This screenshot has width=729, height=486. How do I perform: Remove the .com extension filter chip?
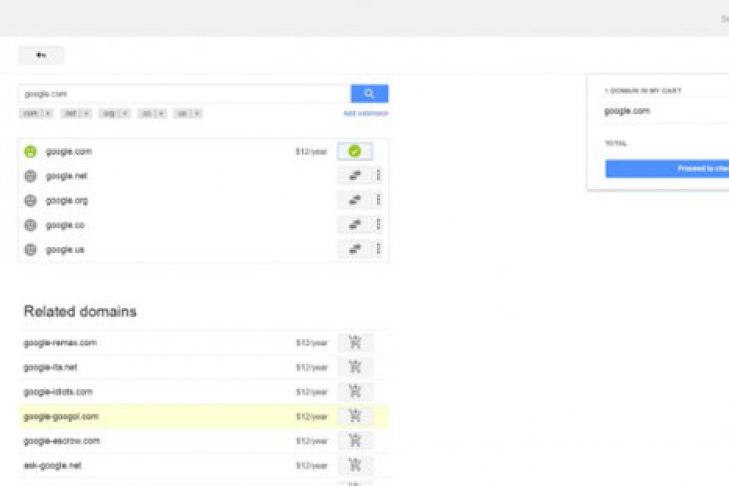coord(48,114)
